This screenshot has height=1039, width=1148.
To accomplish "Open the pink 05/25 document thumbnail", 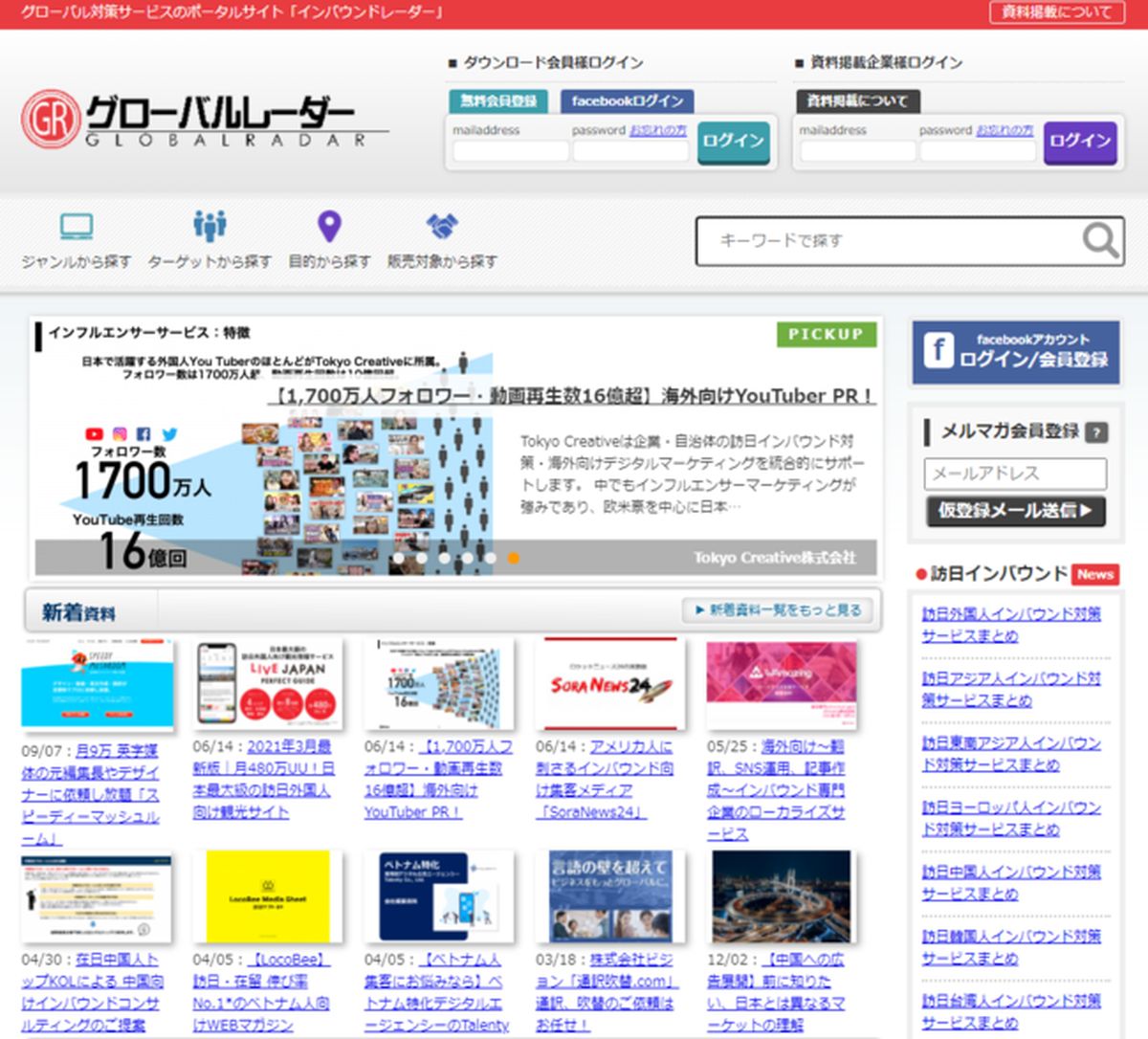I will point(782,685).
